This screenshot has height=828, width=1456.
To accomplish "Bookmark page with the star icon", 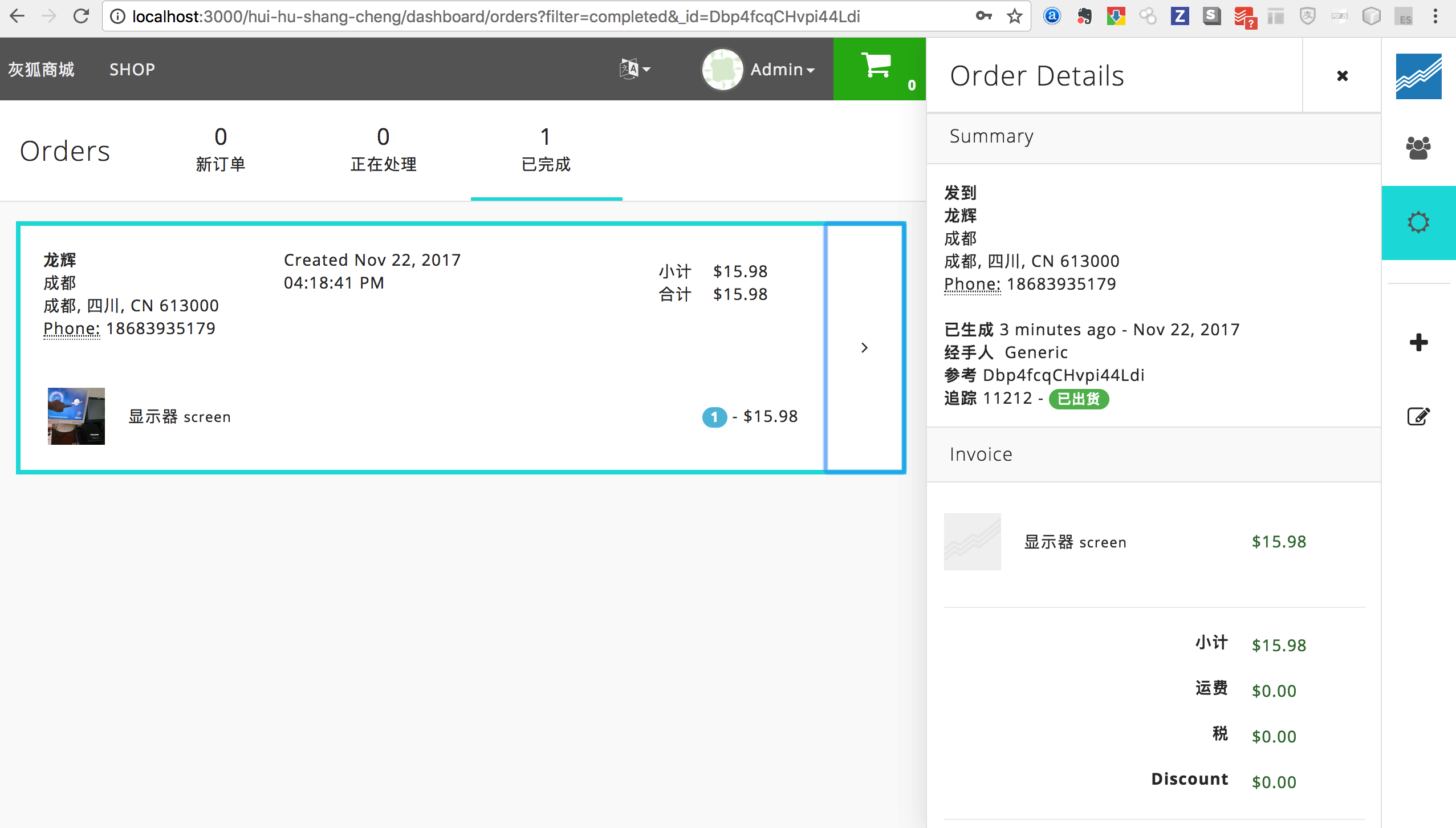I will 1015,16.
